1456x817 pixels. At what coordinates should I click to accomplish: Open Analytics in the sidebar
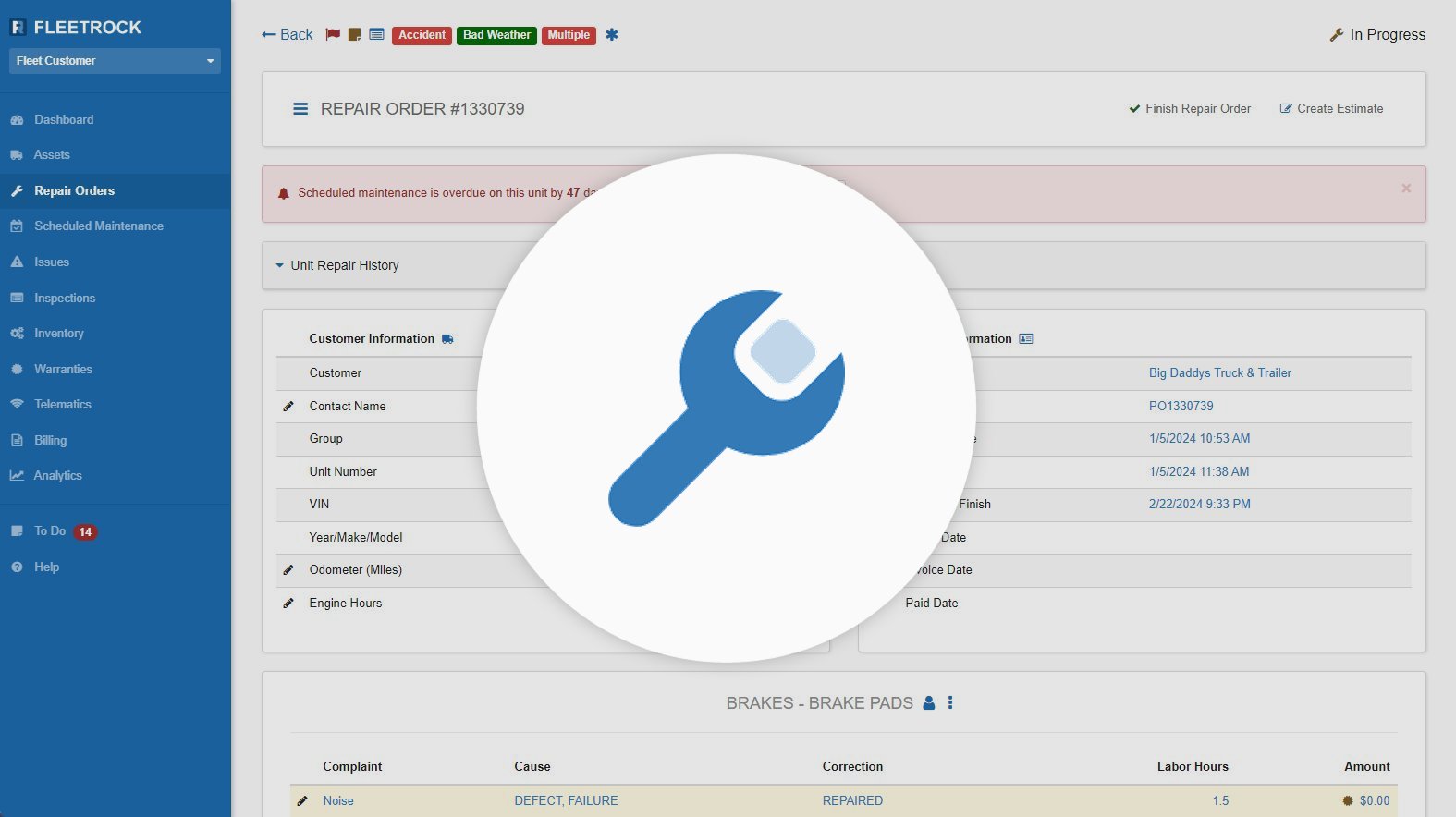pyautogui.click(x=57, y=476)
